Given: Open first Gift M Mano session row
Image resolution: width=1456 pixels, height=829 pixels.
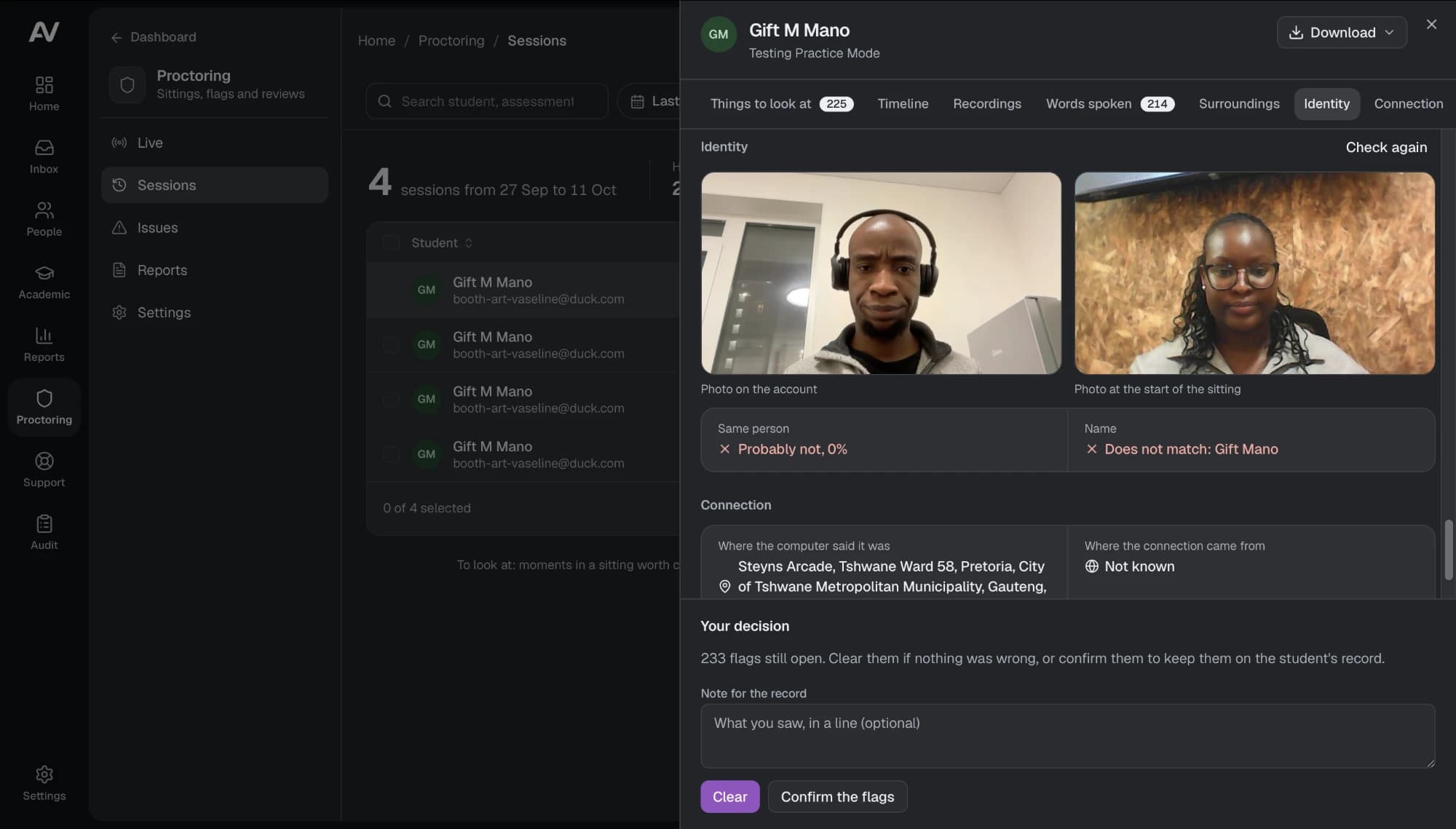Looking at the screenshot, I should 523,290.
